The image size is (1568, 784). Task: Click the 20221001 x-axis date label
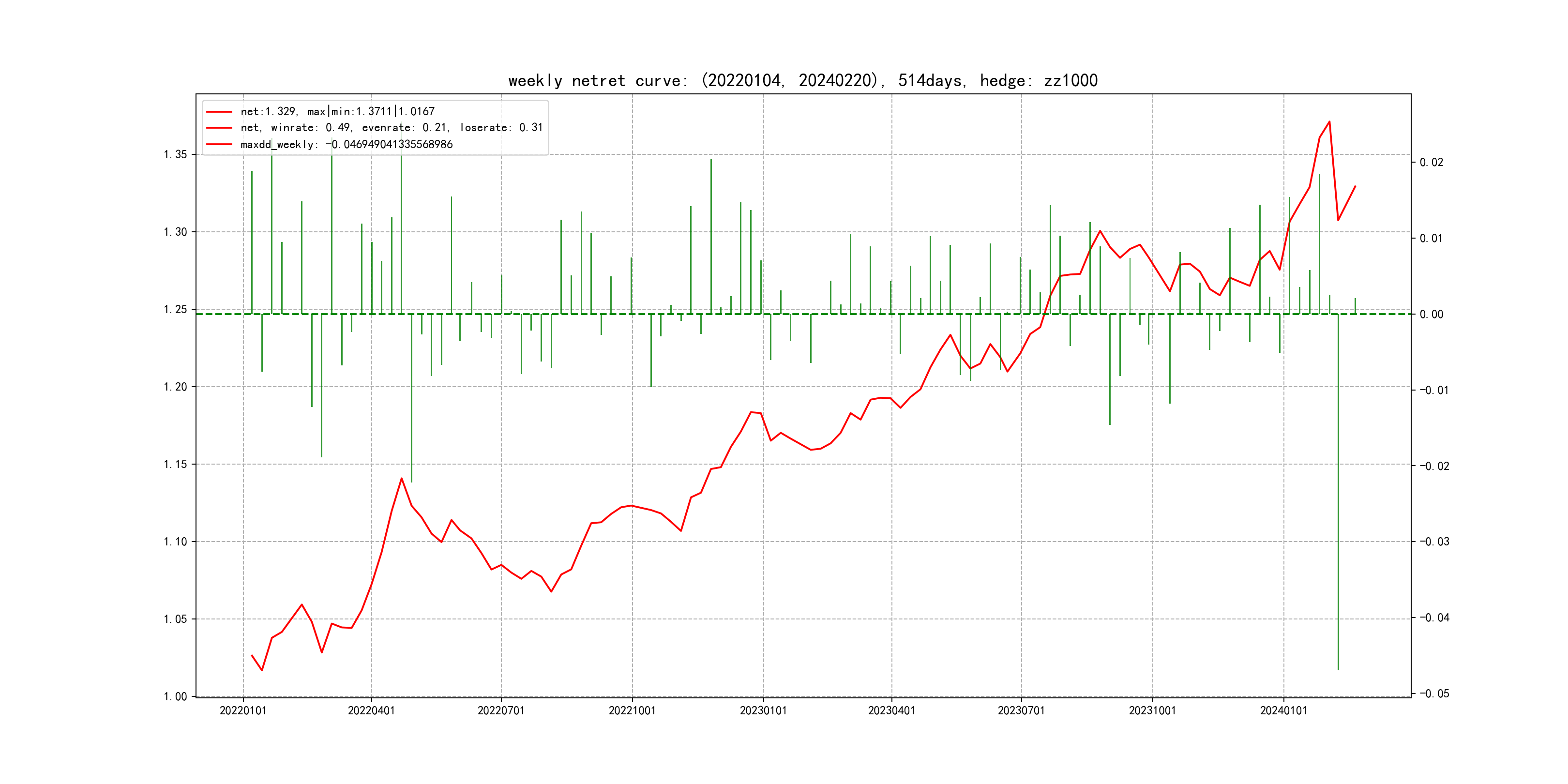632,711
